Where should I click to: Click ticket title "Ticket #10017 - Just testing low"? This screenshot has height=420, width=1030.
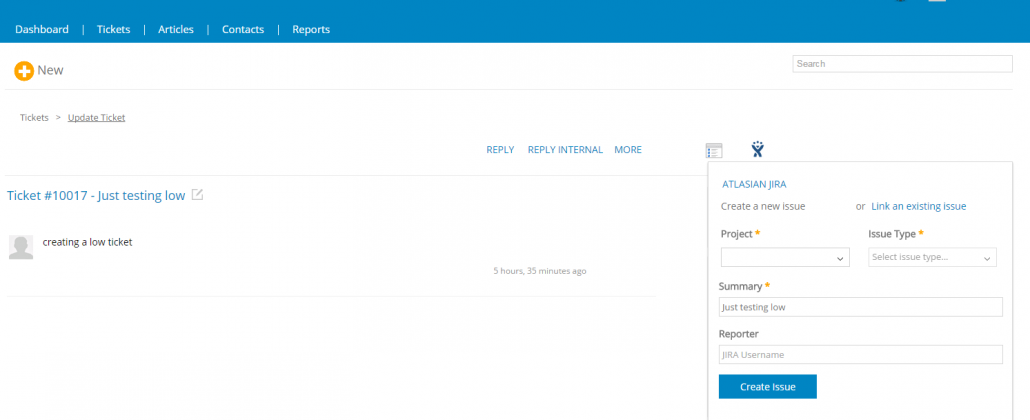pyautogui.click(x=96, y=195)
